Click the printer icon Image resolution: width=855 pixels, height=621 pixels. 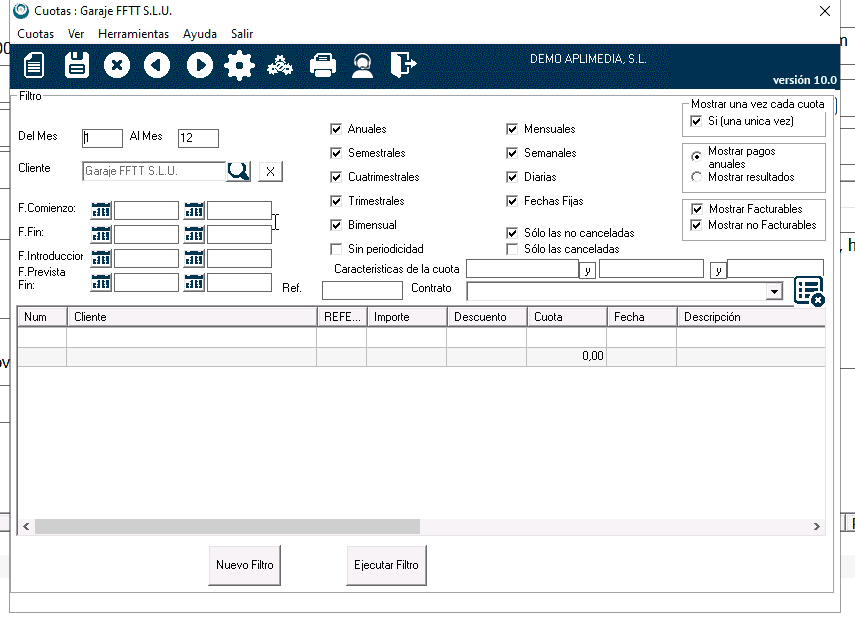point(322,66)
